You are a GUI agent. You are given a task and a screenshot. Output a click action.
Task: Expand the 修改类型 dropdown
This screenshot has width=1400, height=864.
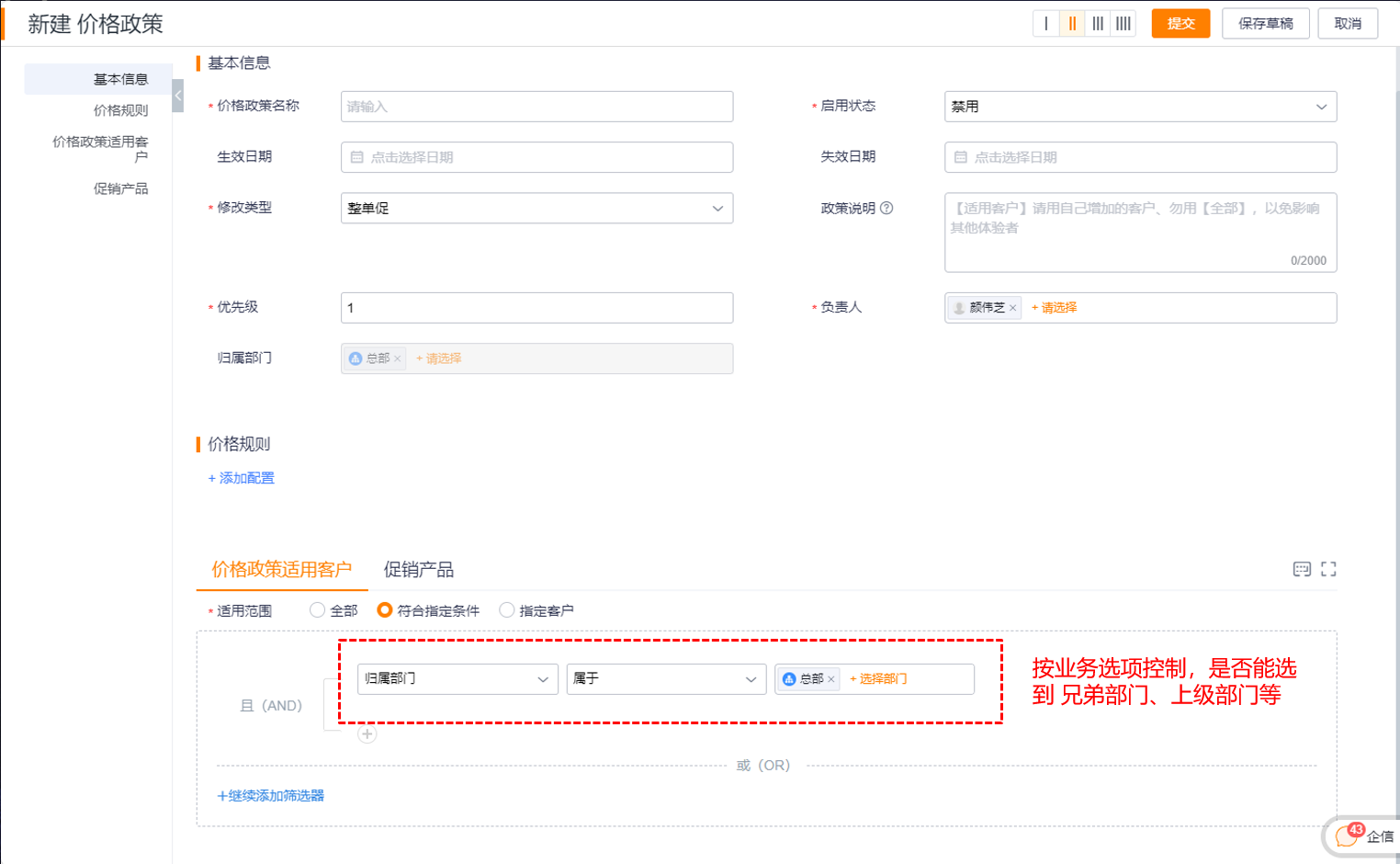pyautogui.click(x=536, y=209)
